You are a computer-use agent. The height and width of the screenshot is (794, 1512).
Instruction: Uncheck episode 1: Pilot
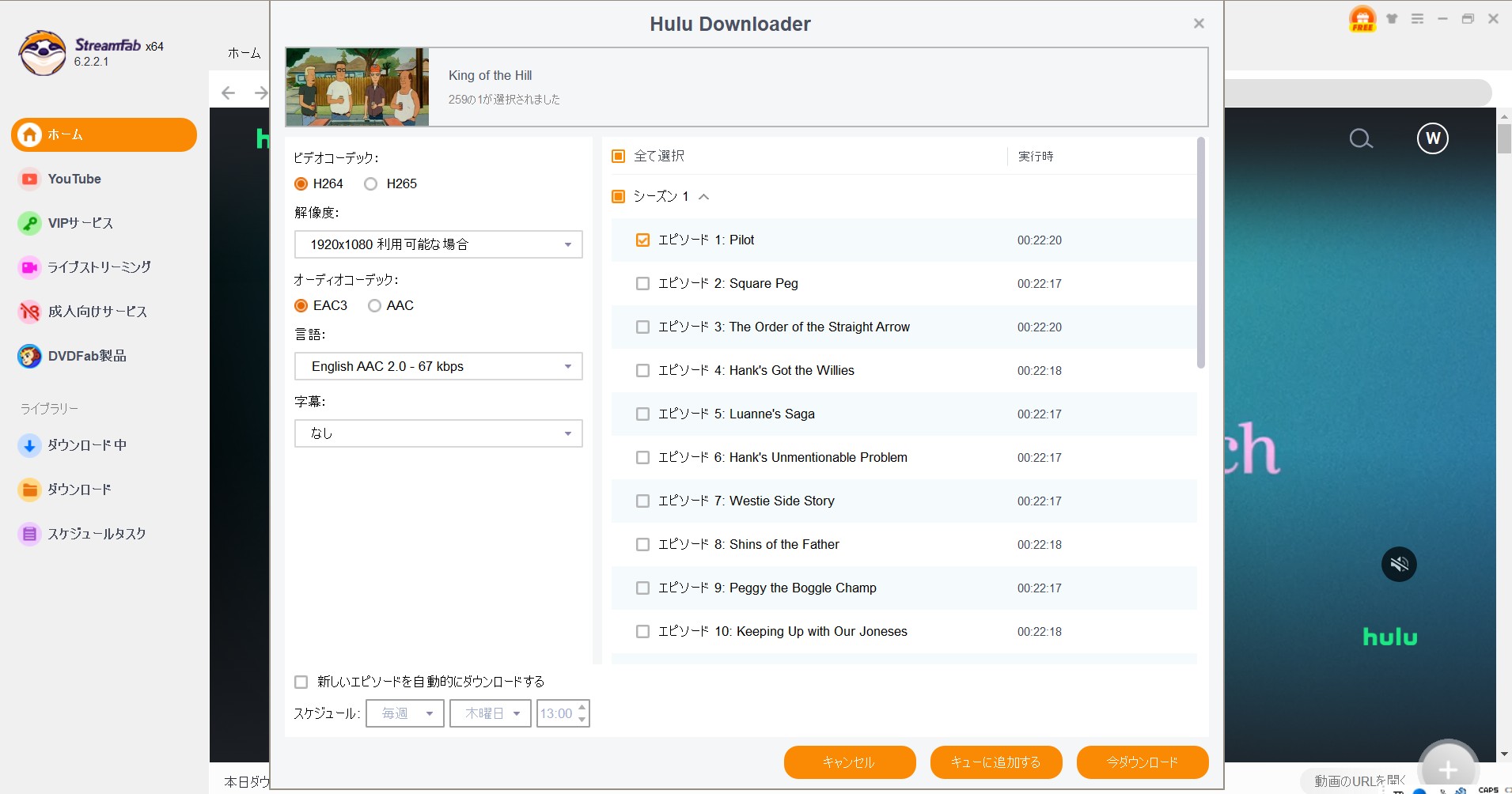click(x=642, y=240)
